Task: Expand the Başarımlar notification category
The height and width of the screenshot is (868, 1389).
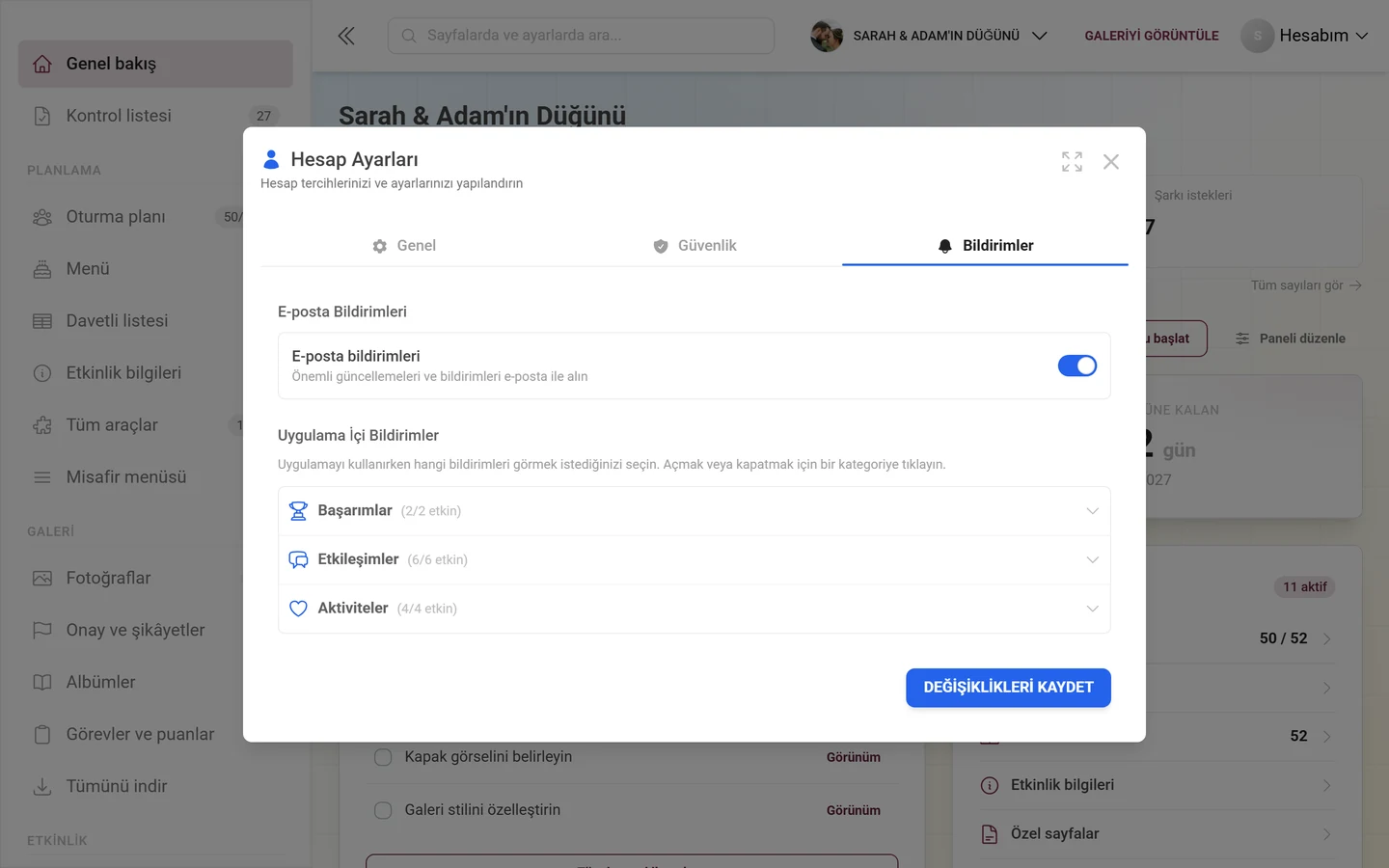Action: click(694, 511)
